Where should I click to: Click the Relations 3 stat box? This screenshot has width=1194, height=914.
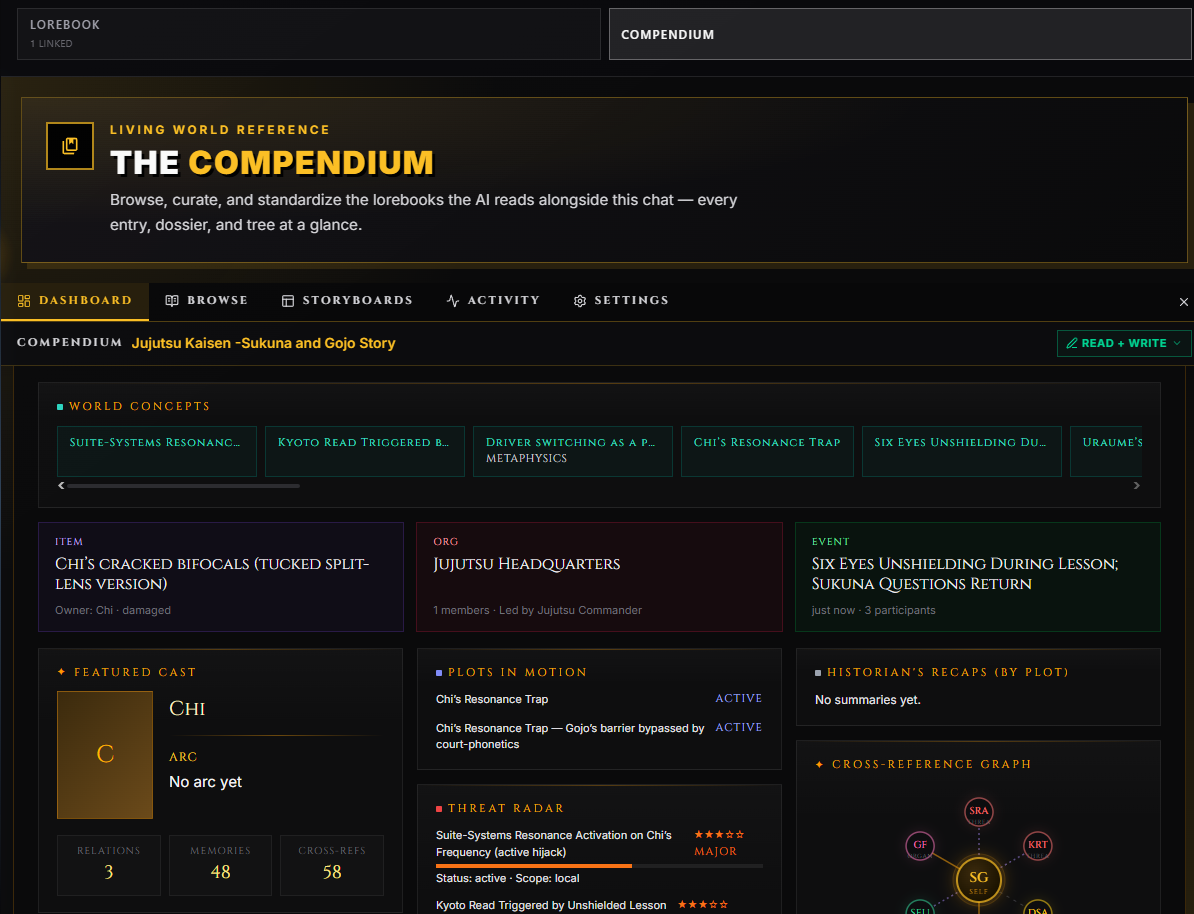pyautogui.click(x=109, y=865)
